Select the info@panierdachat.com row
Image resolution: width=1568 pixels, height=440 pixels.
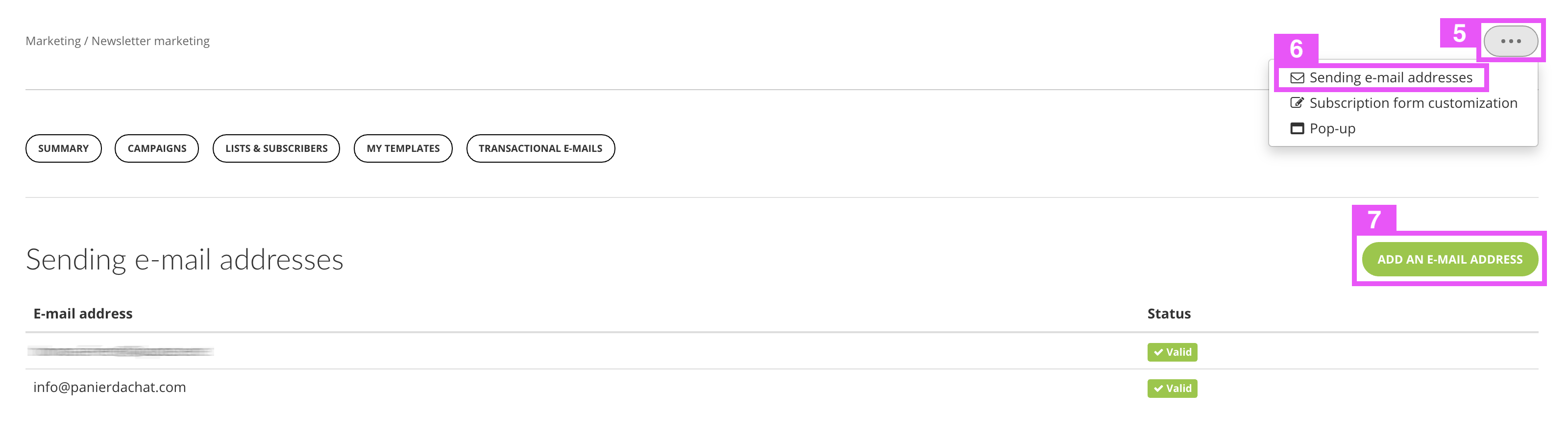pyautogui.click(x=782, y=388)
